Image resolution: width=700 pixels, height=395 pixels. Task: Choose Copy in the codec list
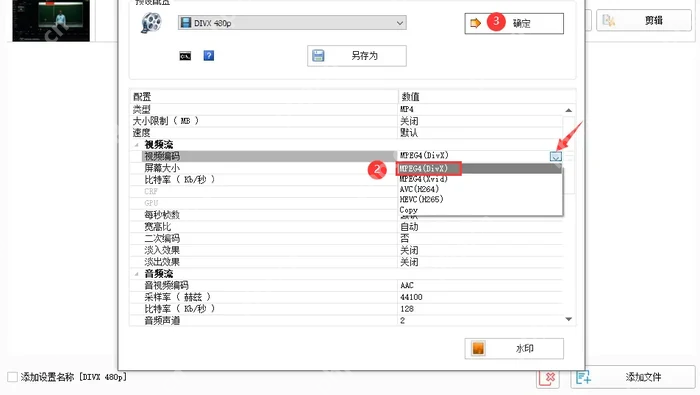tap(479, 209)
